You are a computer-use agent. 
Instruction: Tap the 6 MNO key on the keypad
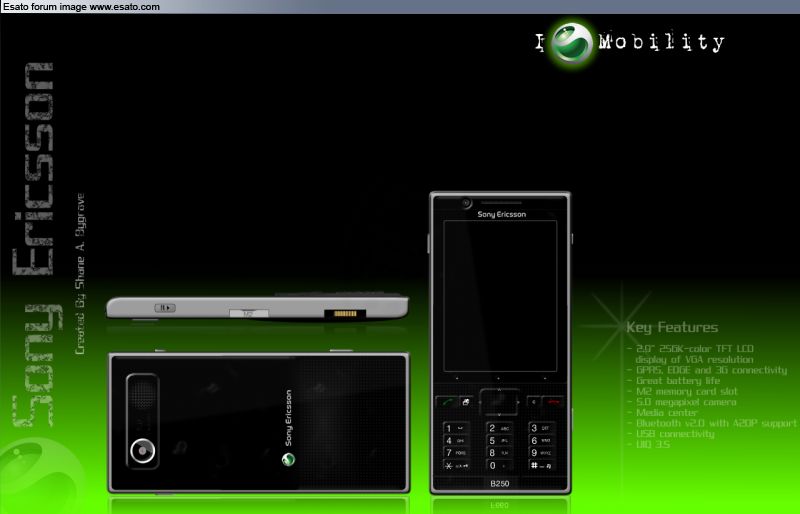click(542, 440)
